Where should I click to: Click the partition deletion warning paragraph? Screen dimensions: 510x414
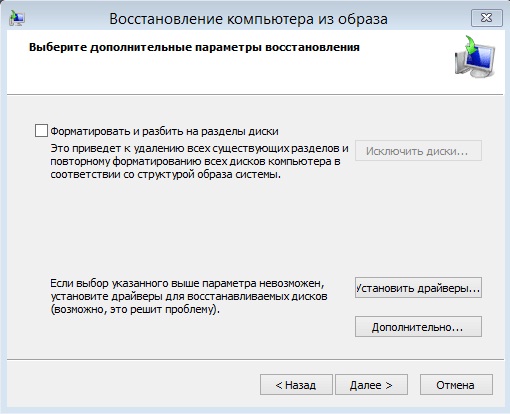point(199,161)
